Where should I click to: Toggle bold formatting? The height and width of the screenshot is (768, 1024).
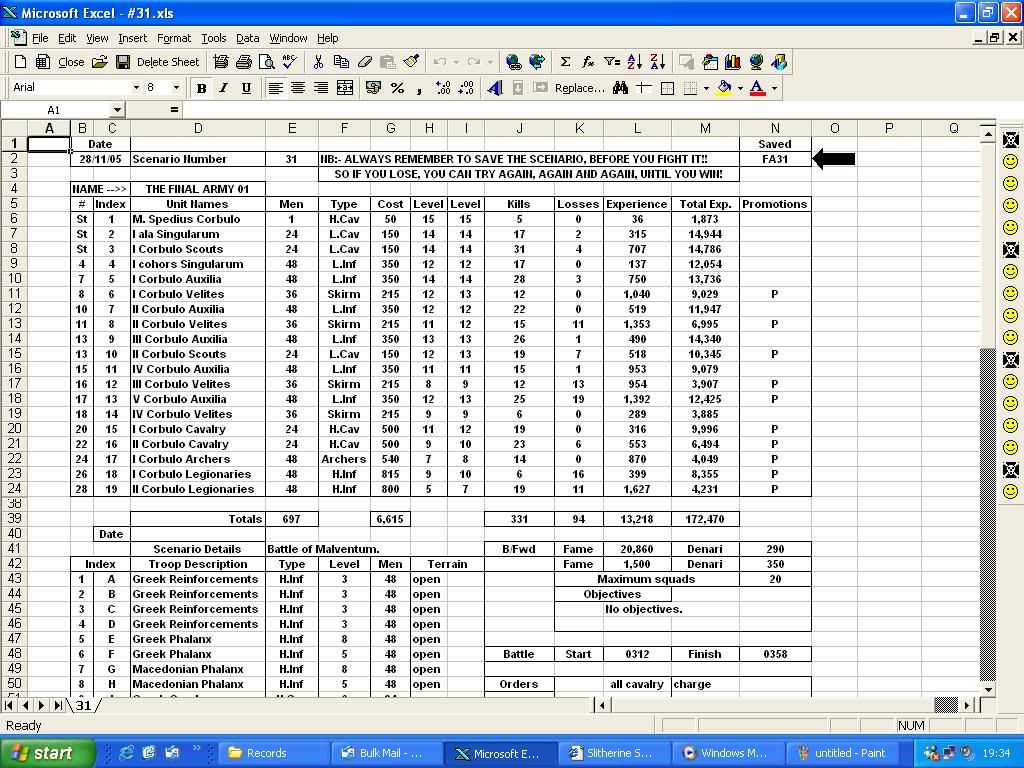[201, 88]
